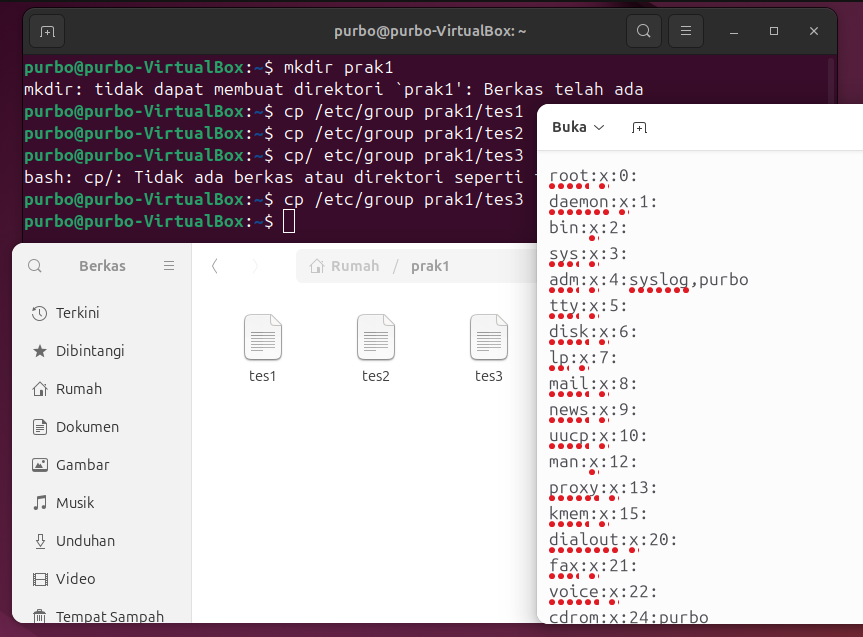Click the line 'kmem:x:15:' in editor

pyautogui.click(x=598, y=514)
